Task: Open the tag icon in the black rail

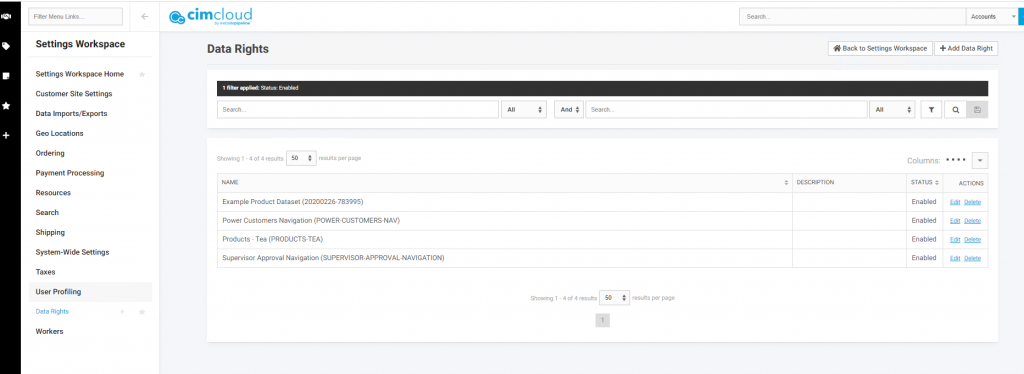Action: (7, 46)
